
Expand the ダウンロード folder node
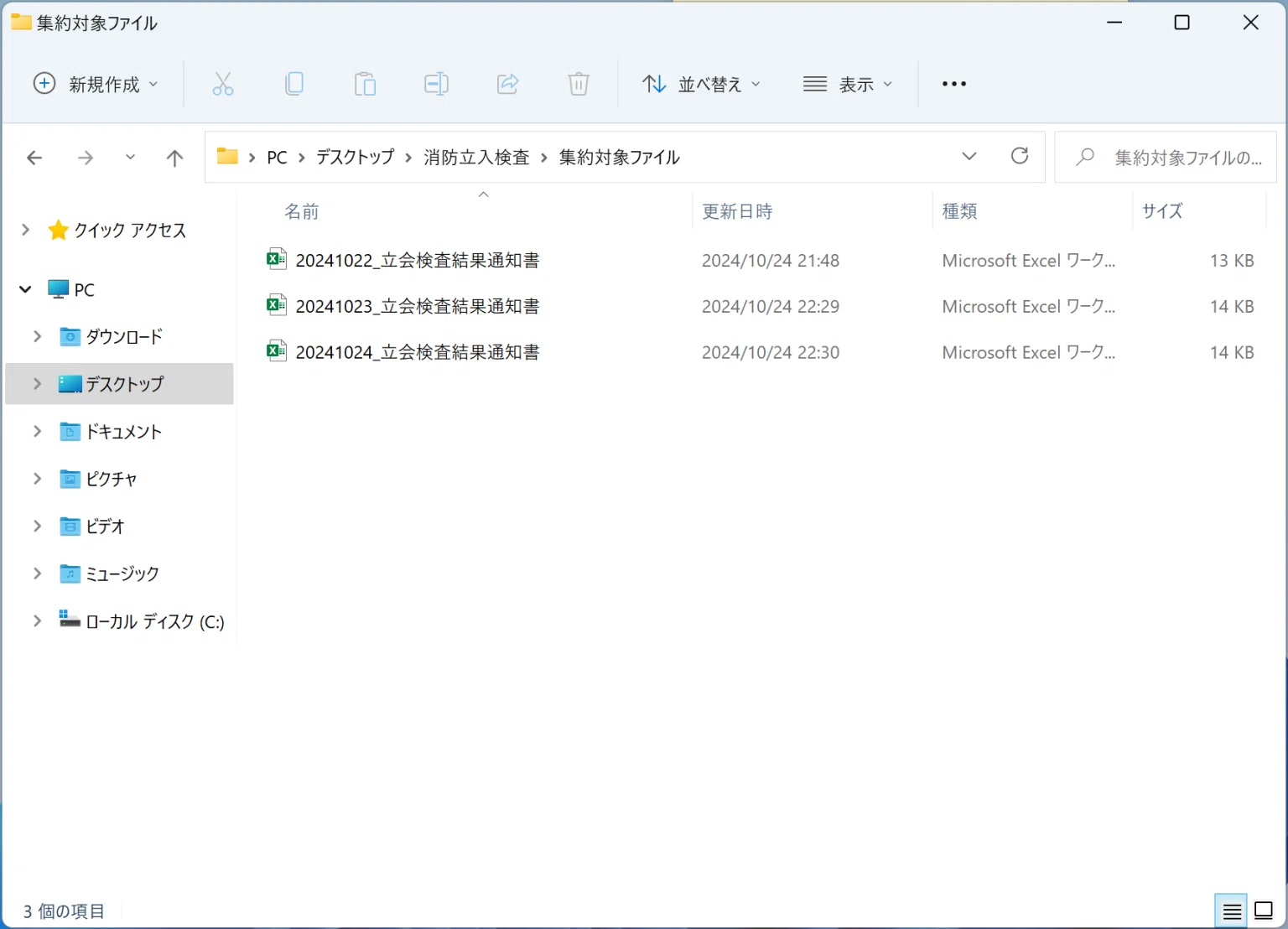[x=37, y=336]
